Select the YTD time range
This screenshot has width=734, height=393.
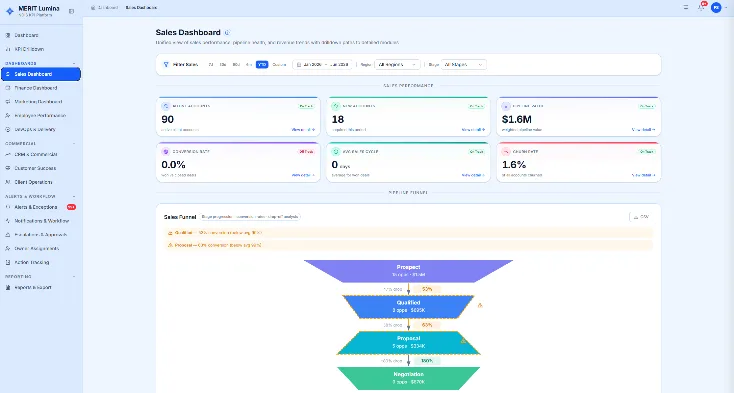coord(262,65)
